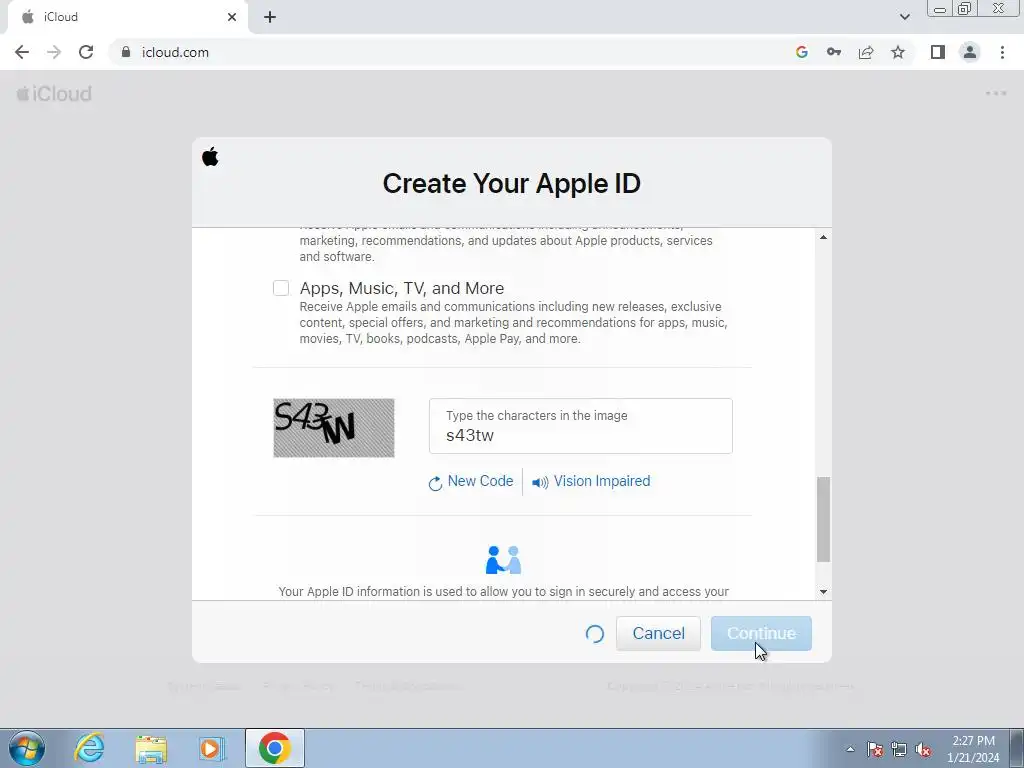Open the Action Center flag icon

click(x=875, y=749)
